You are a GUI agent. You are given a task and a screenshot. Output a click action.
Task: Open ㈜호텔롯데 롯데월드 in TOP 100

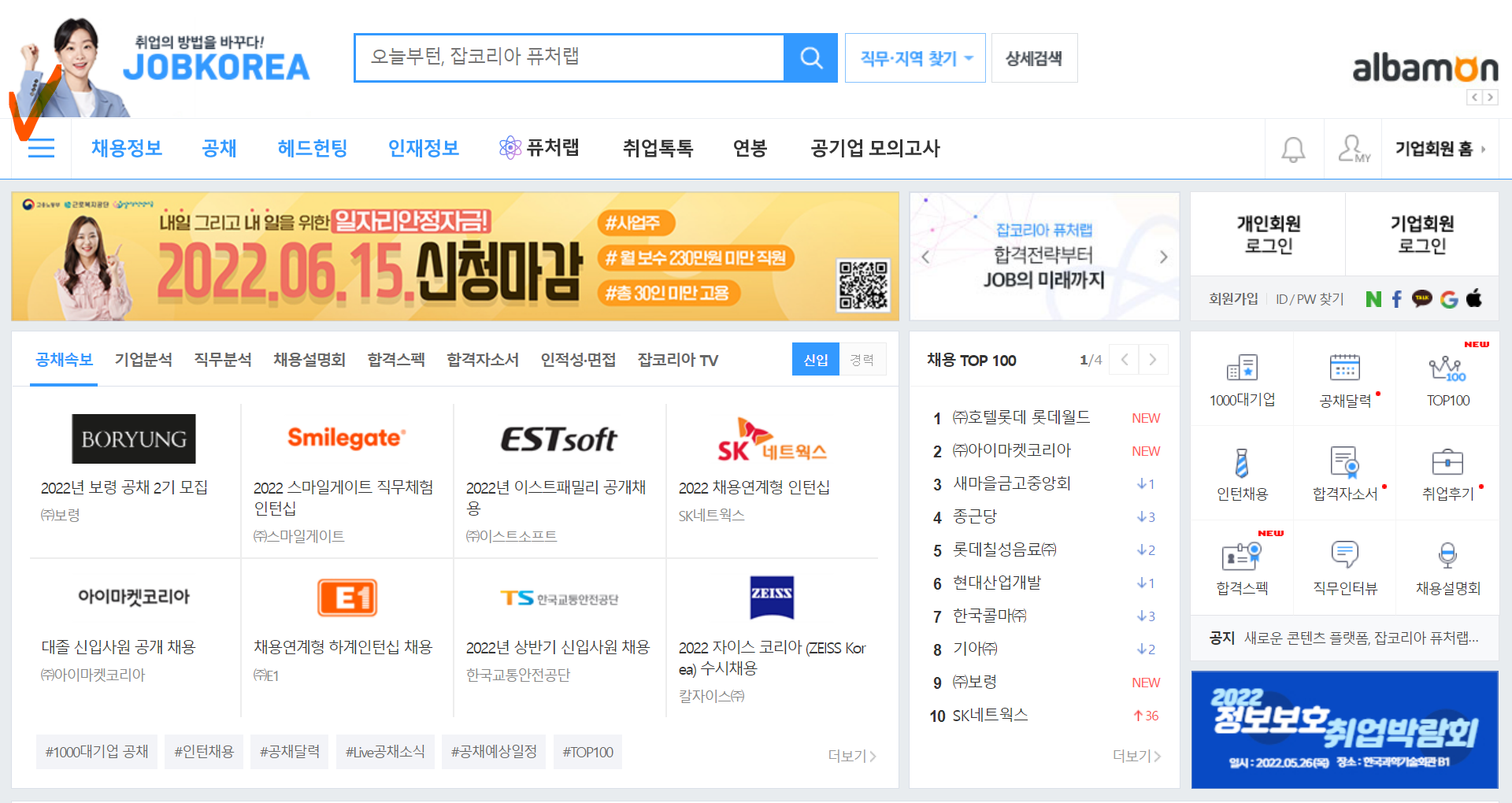pos(1021,417)
